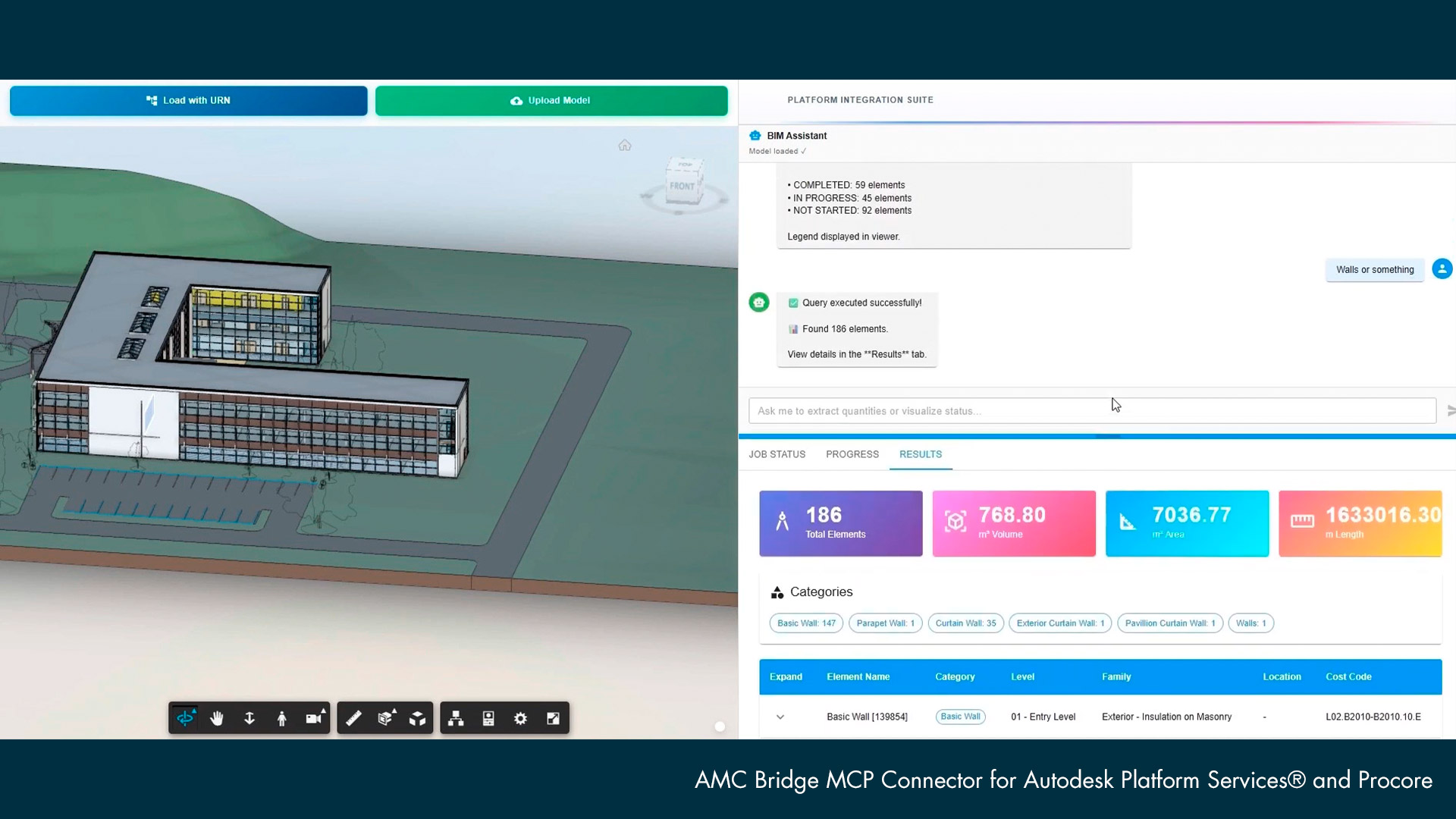
Task: Open the PROGRESS tab
Action: [852, 454]
